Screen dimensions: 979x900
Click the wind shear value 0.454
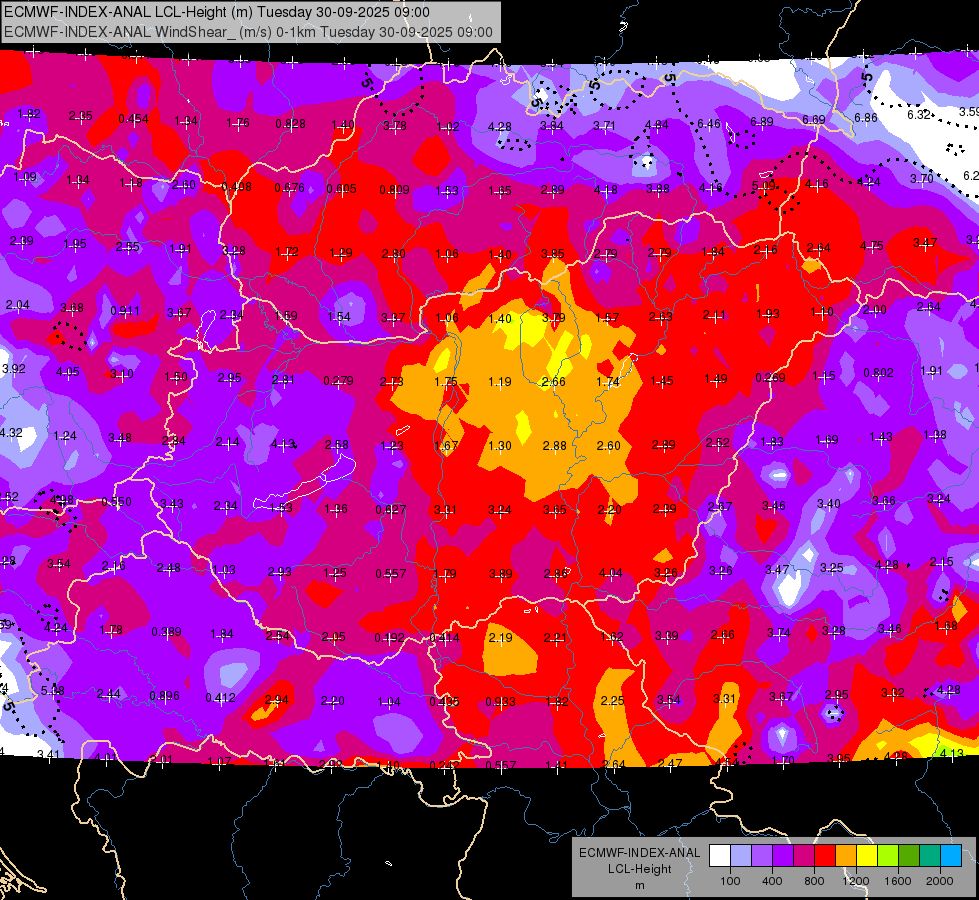tap(134, 119)
